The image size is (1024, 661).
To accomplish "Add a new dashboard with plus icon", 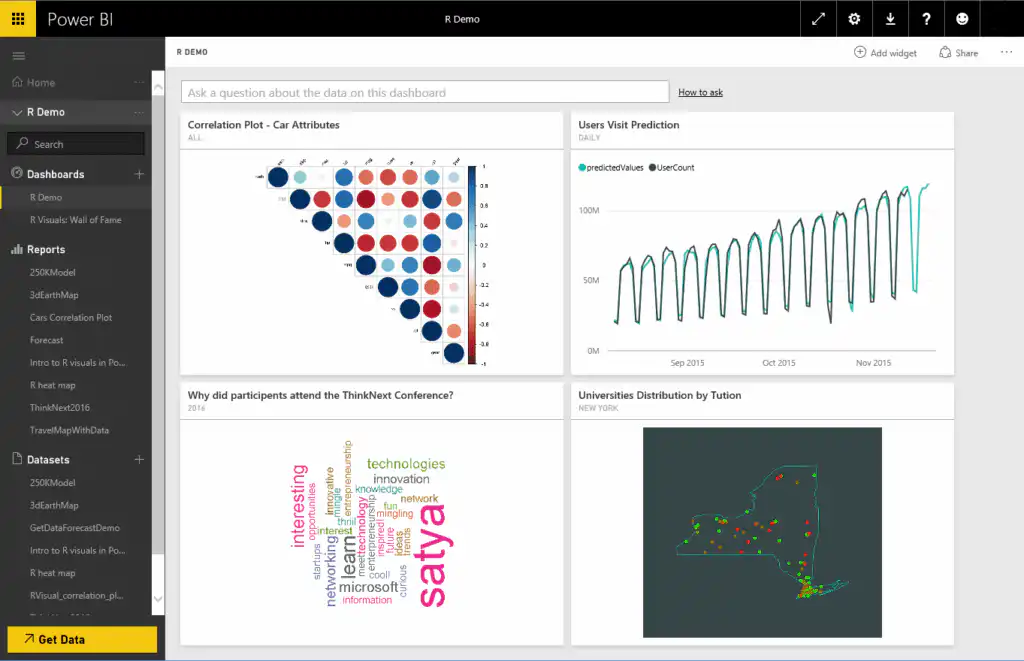I will click(x=139, y=174).
